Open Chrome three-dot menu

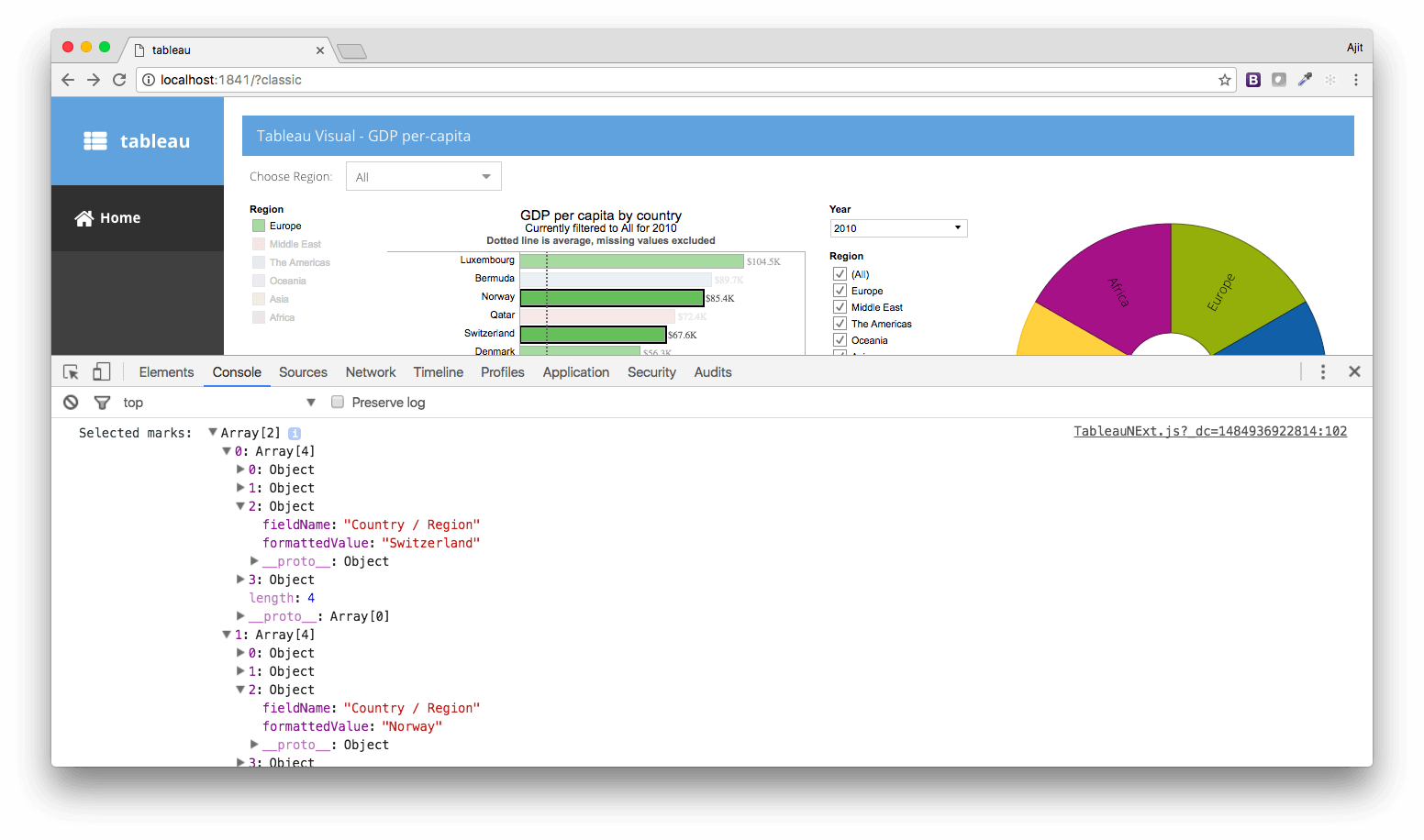[1356, 80]
